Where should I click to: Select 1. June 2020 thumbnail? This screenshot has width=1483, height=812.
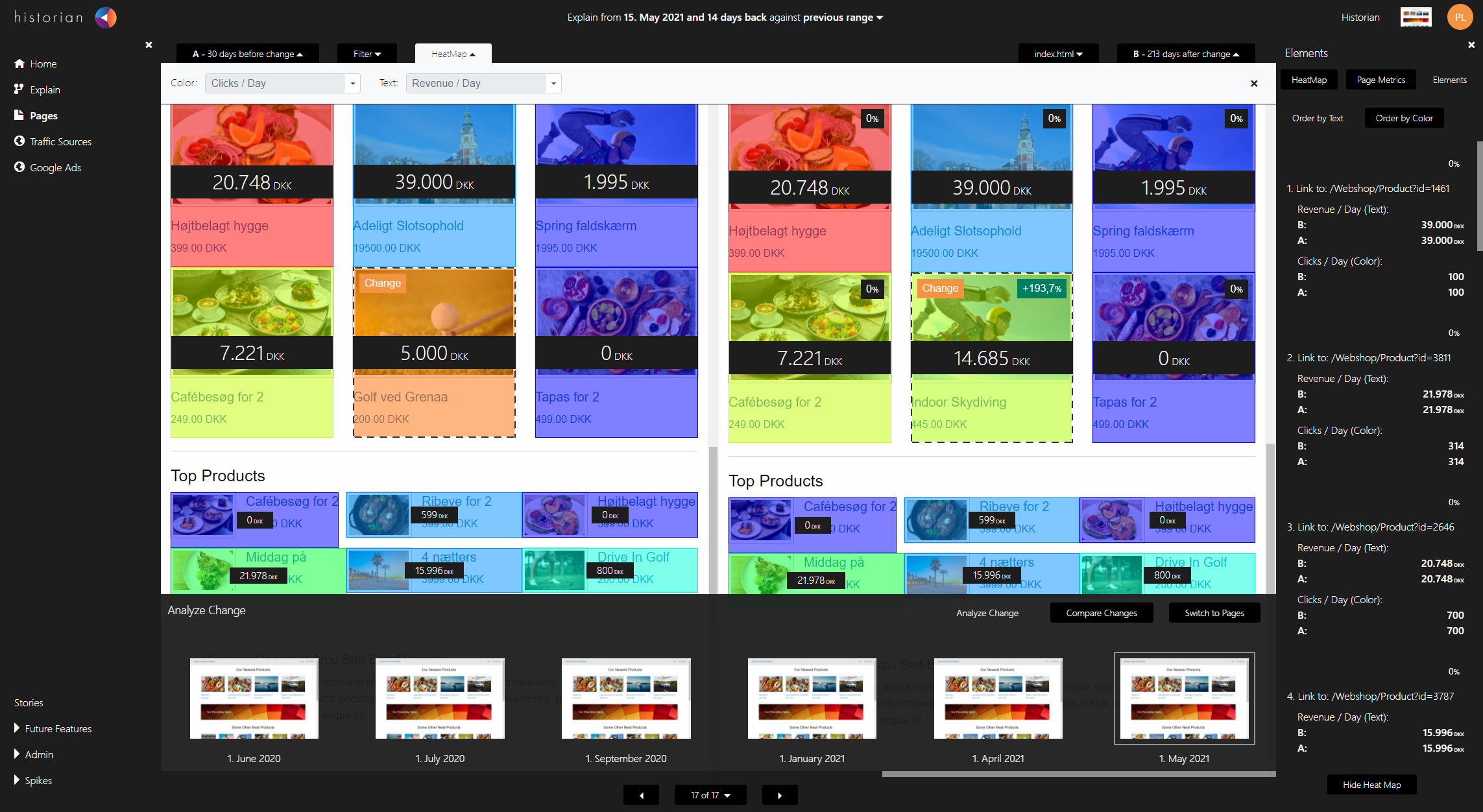coord(254,699)
